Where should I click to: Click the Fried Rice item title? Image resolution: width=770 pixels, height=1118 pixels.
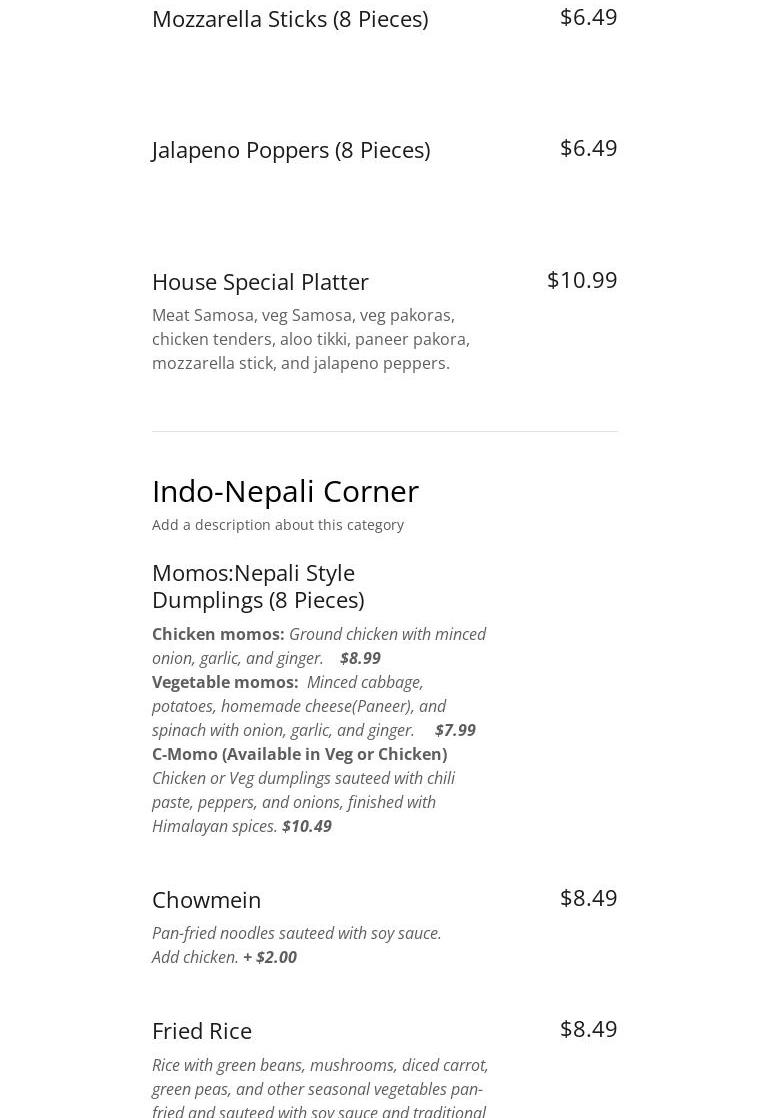[x=201, y=1031]
